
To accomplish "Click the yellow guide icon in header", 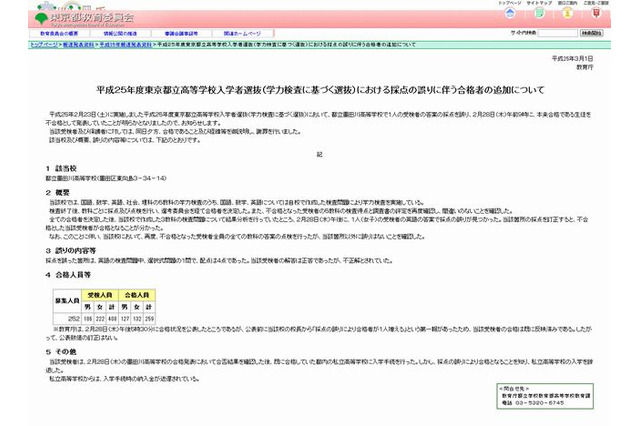I will coord(567,13).
